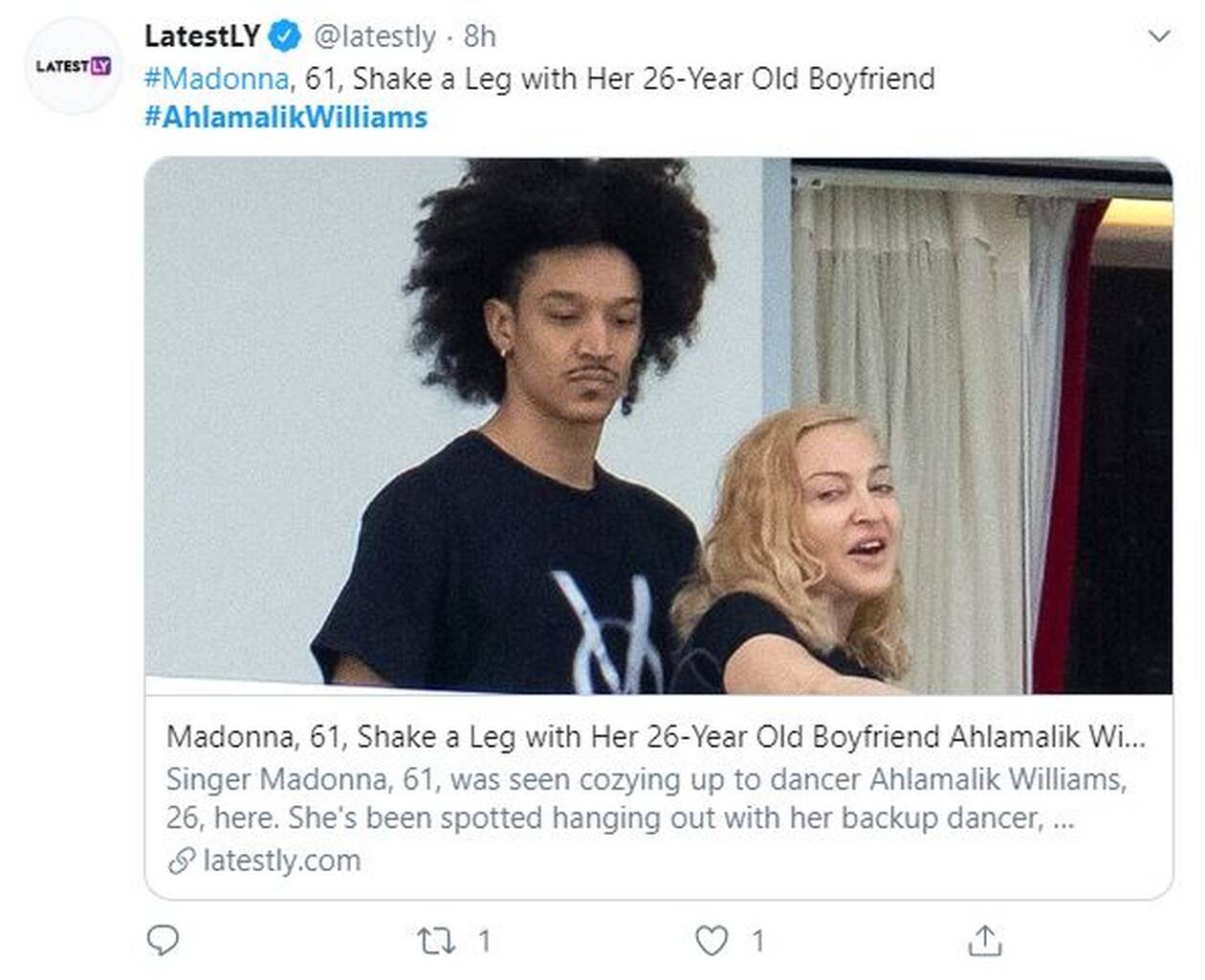The image size is (1205, 980).
Task: Open the LatestLY profile avatar
Action: (x=73, y=66)
